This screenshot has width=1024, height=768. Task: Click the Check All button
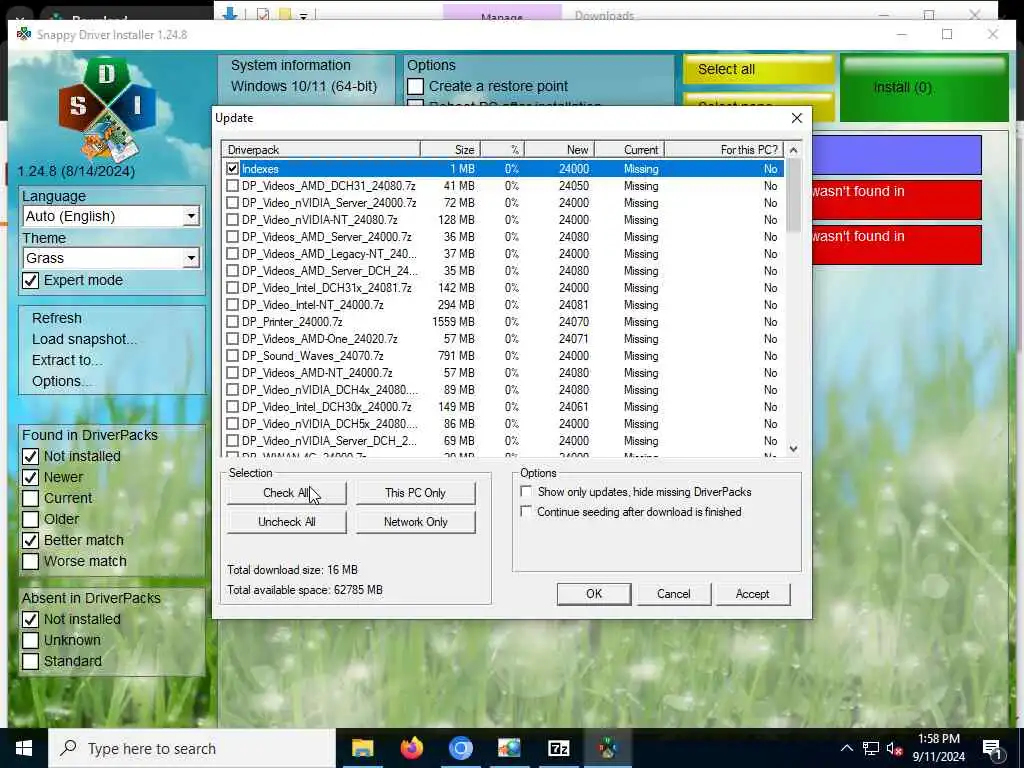[286, 493]
